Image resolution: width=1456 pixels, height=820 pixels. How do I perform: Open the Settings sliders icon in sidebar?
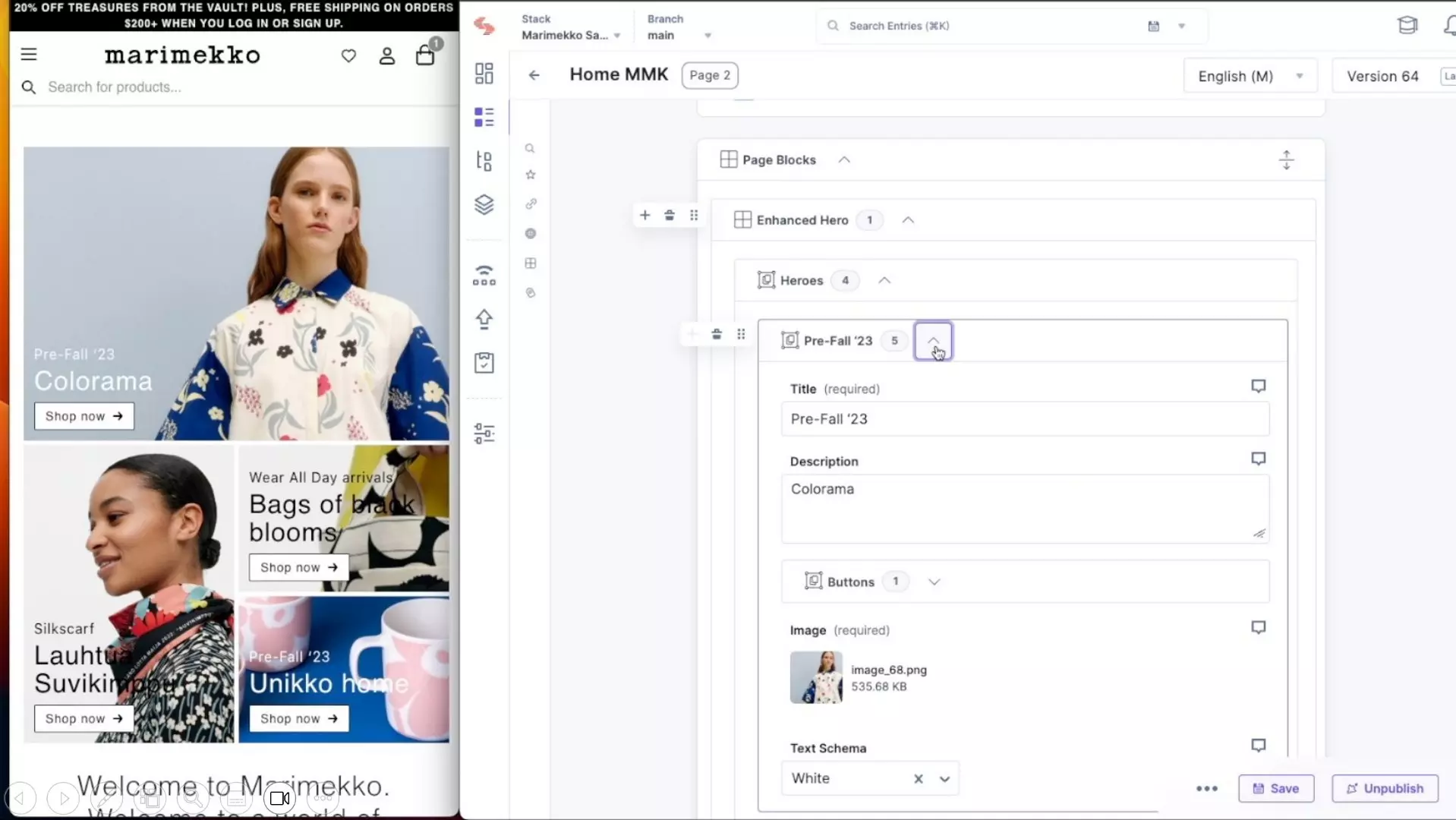[x=484, y=434]
